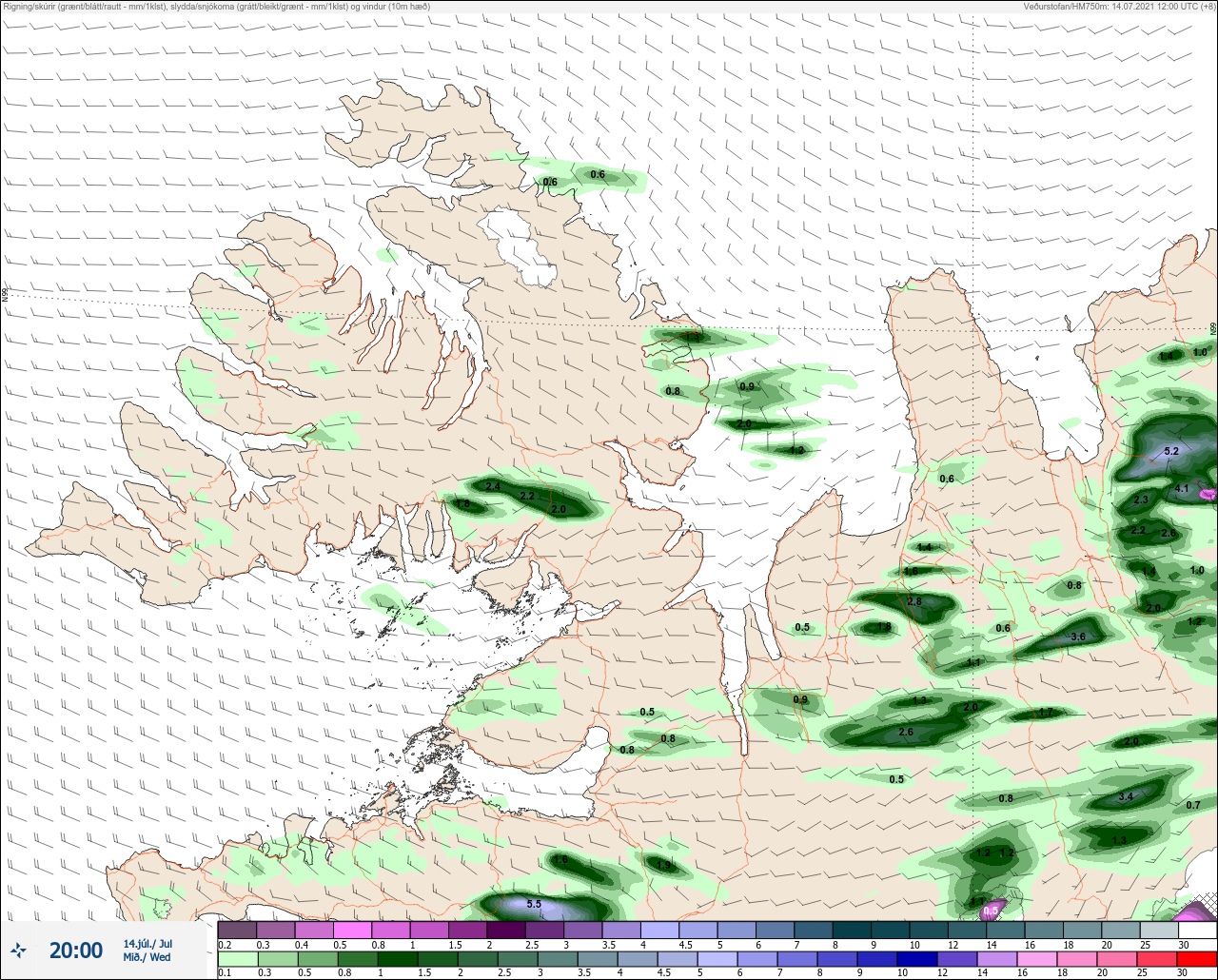Click the dark purple snow swatch between 2 and 2.5

point(505,930)
